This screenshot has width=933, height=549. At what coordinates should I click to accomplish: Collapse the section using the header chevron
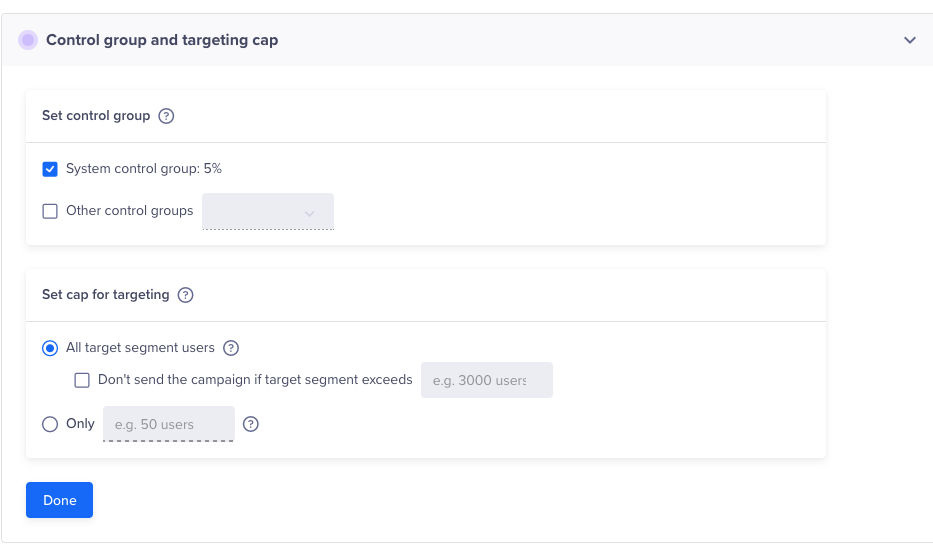click(909, 40)
